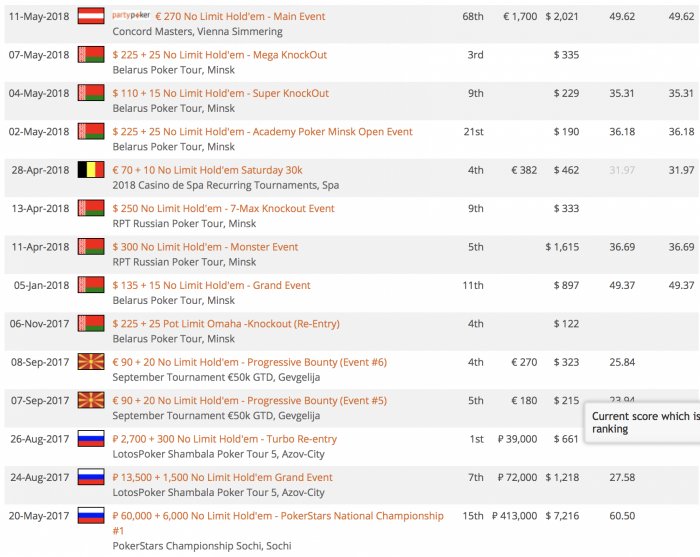
Task: Open the Super KnockOut tournament link
Action: pos(220,93)
